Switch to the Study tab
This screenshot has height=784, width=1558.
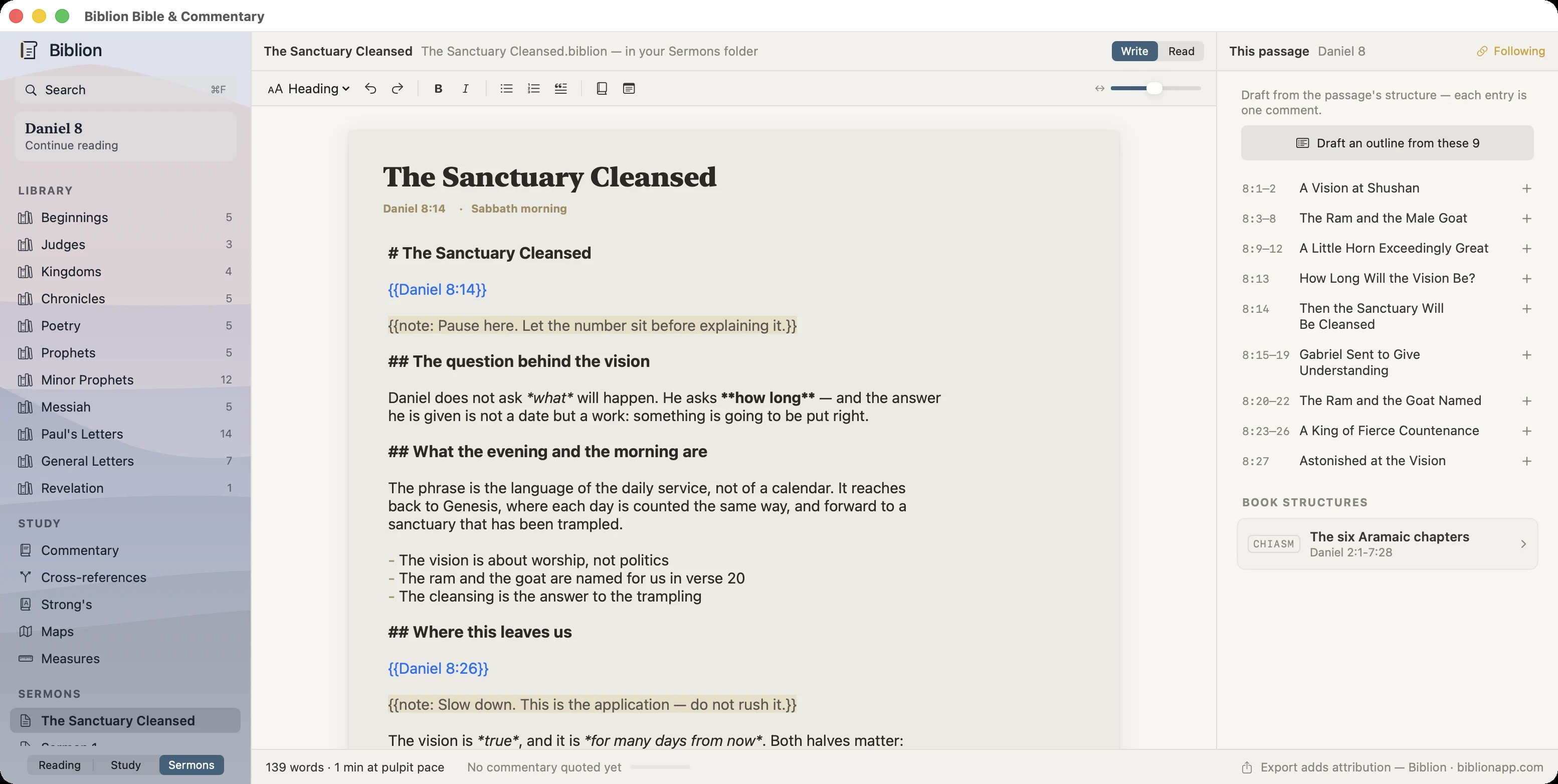point(126,765)
